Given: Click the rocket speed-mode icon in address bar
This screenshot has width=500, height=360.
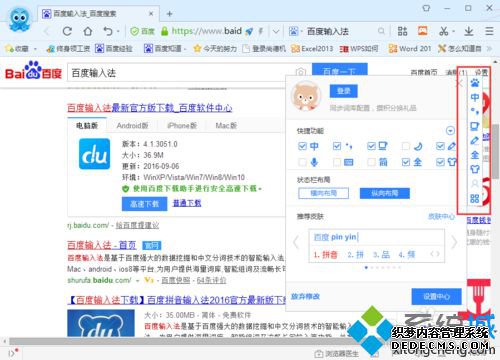Looking at the screenshot, I should (249, 31).
